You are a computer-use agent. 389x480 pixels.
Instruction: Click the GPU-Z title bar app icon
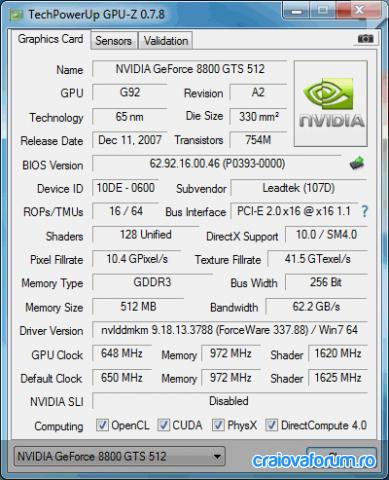pos(16,15)
